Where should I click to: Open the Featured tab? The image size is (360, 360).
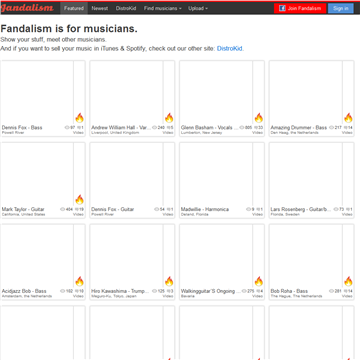click(x=74, y=8)
